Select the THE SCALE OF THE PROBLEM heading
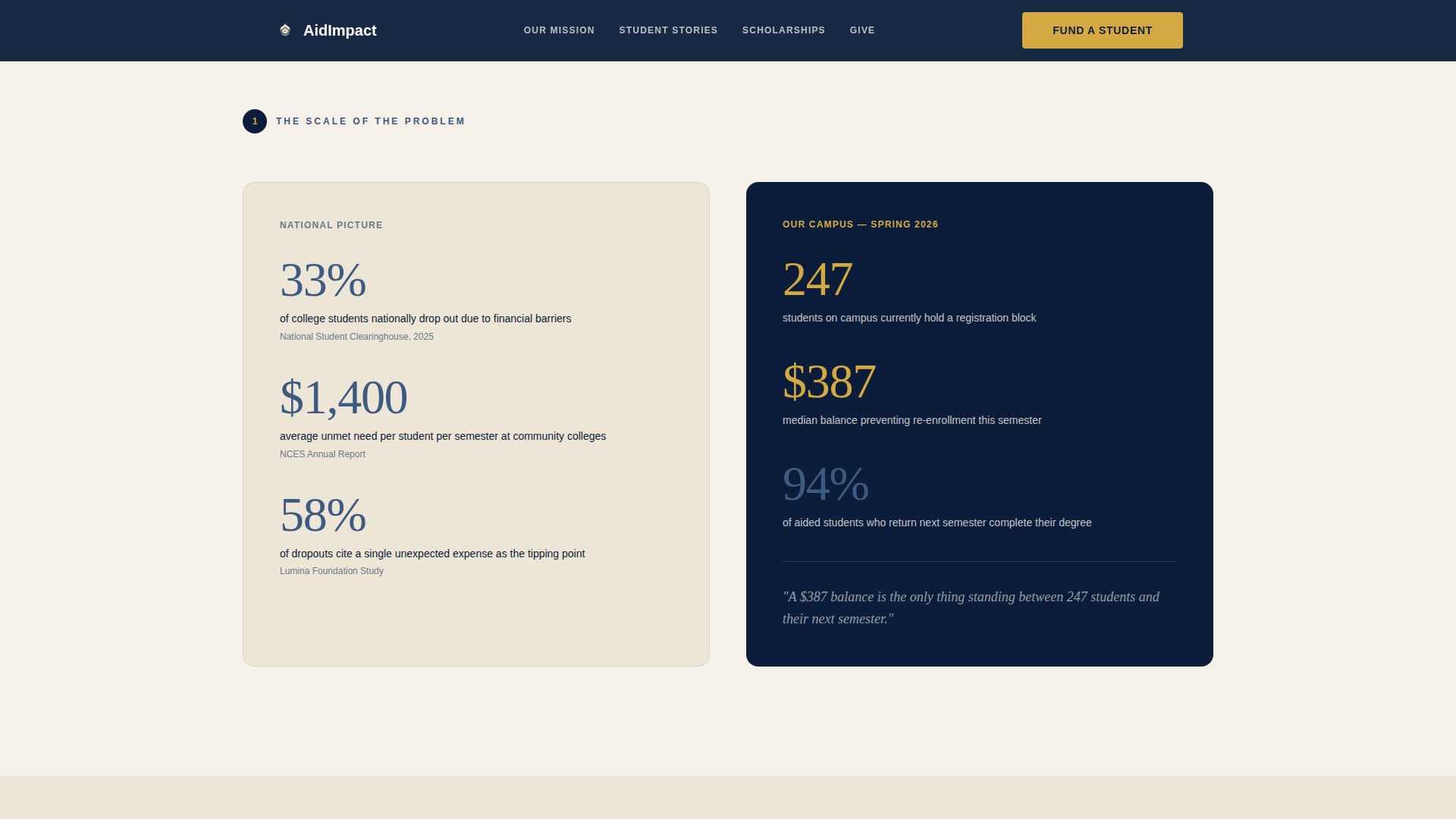This screenshot has width=1456, height=819. 370,121
